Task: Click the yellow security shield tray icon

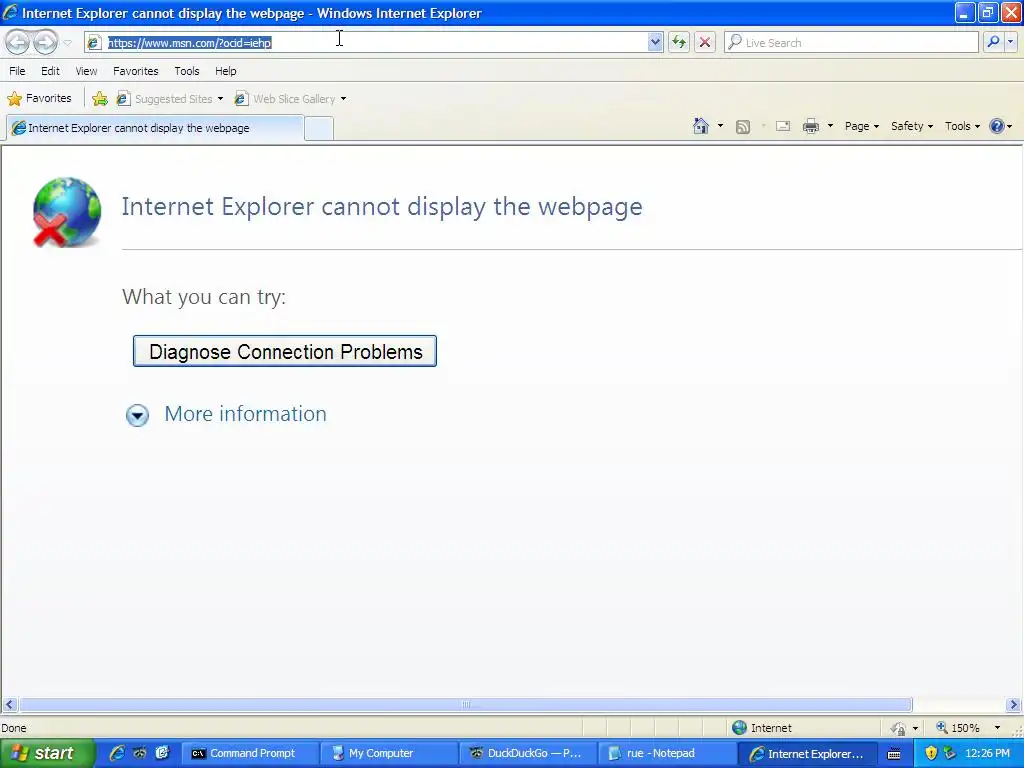Action: (931, 754)
